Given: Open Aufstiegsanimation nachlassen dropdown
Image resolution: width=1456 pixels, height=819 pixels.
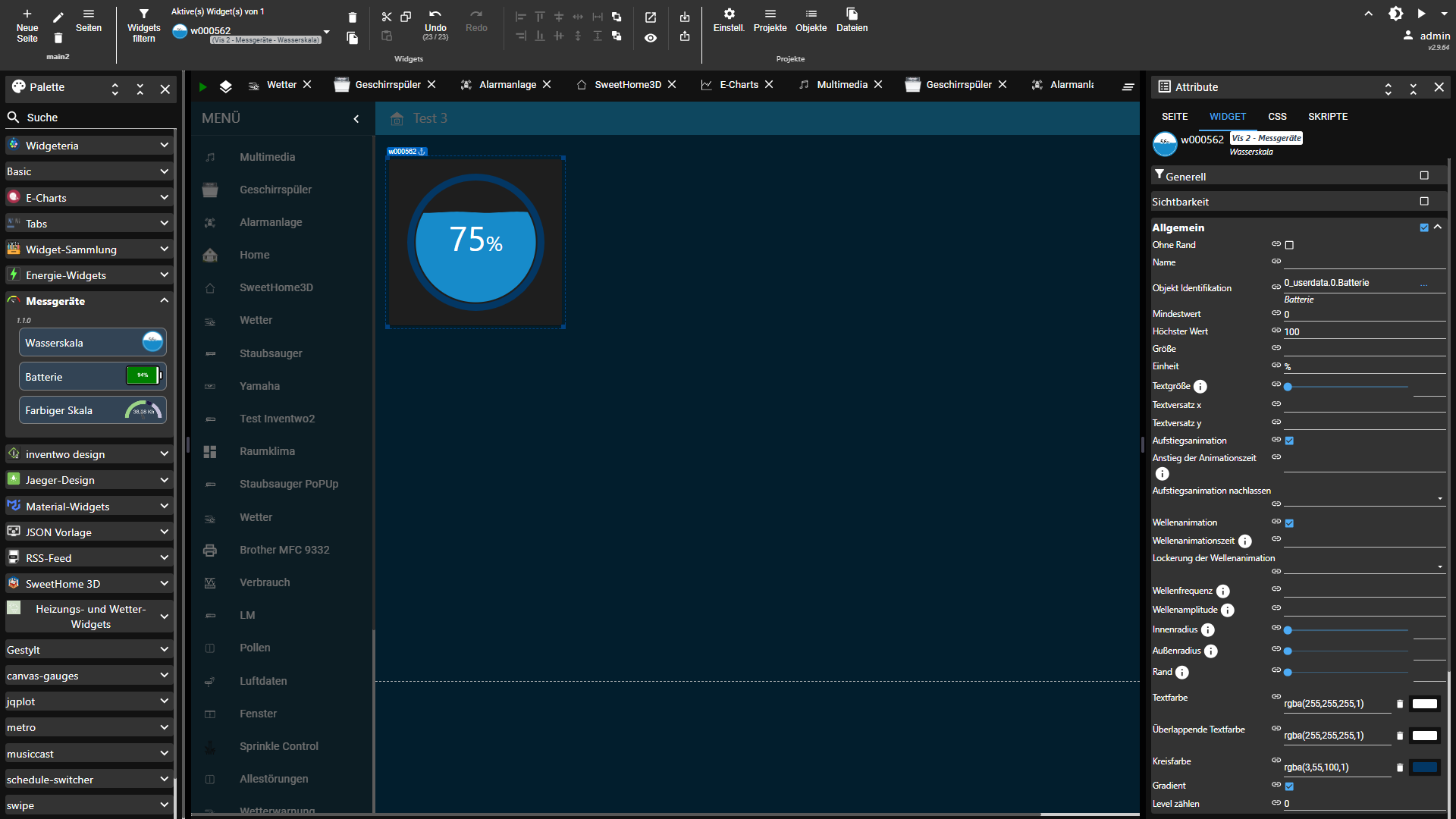Looking at the screenshot, I should (x=1363, y=498).
